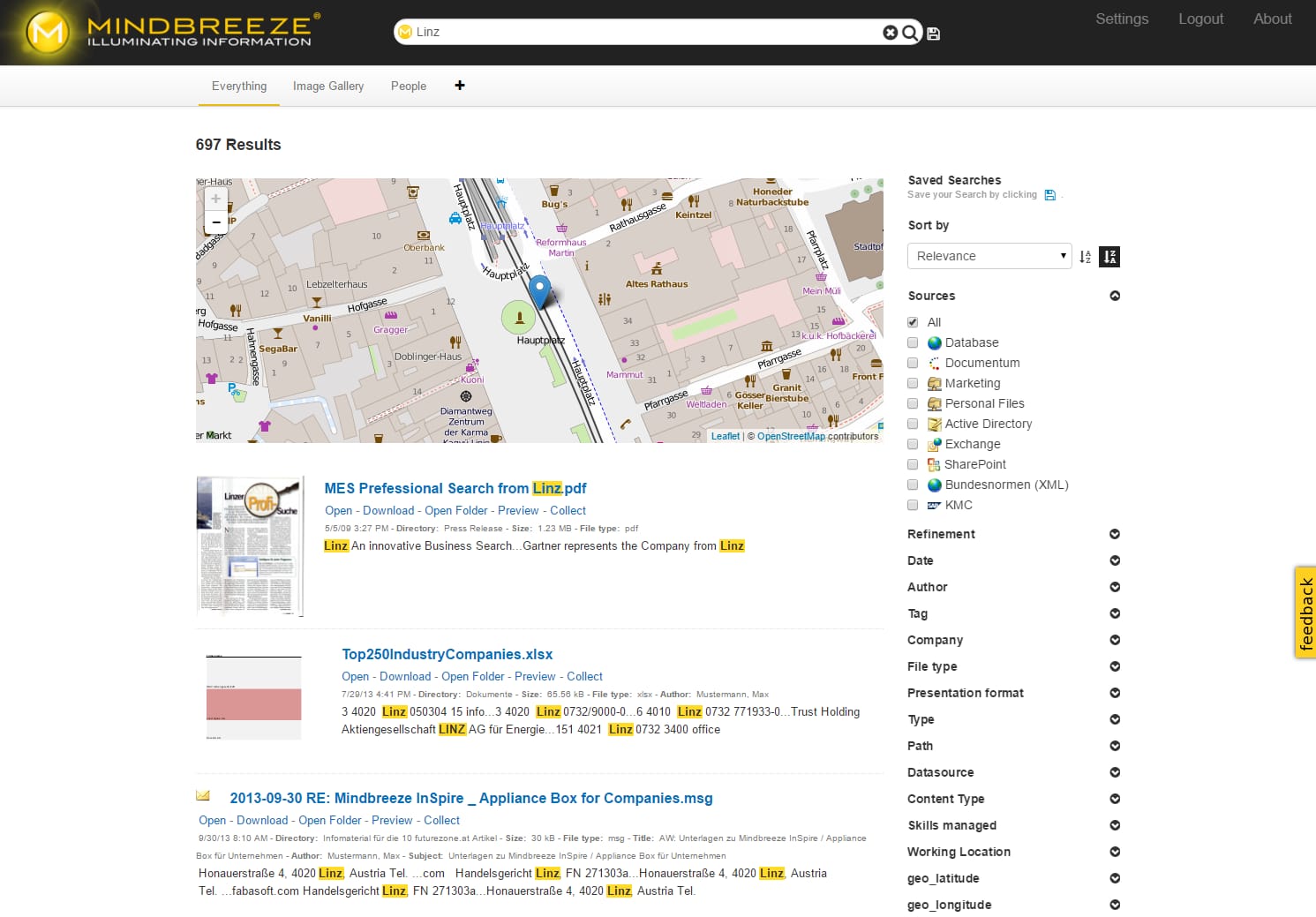Check the Database source checkbox
1316x917 pixels.
click(913, 342)
